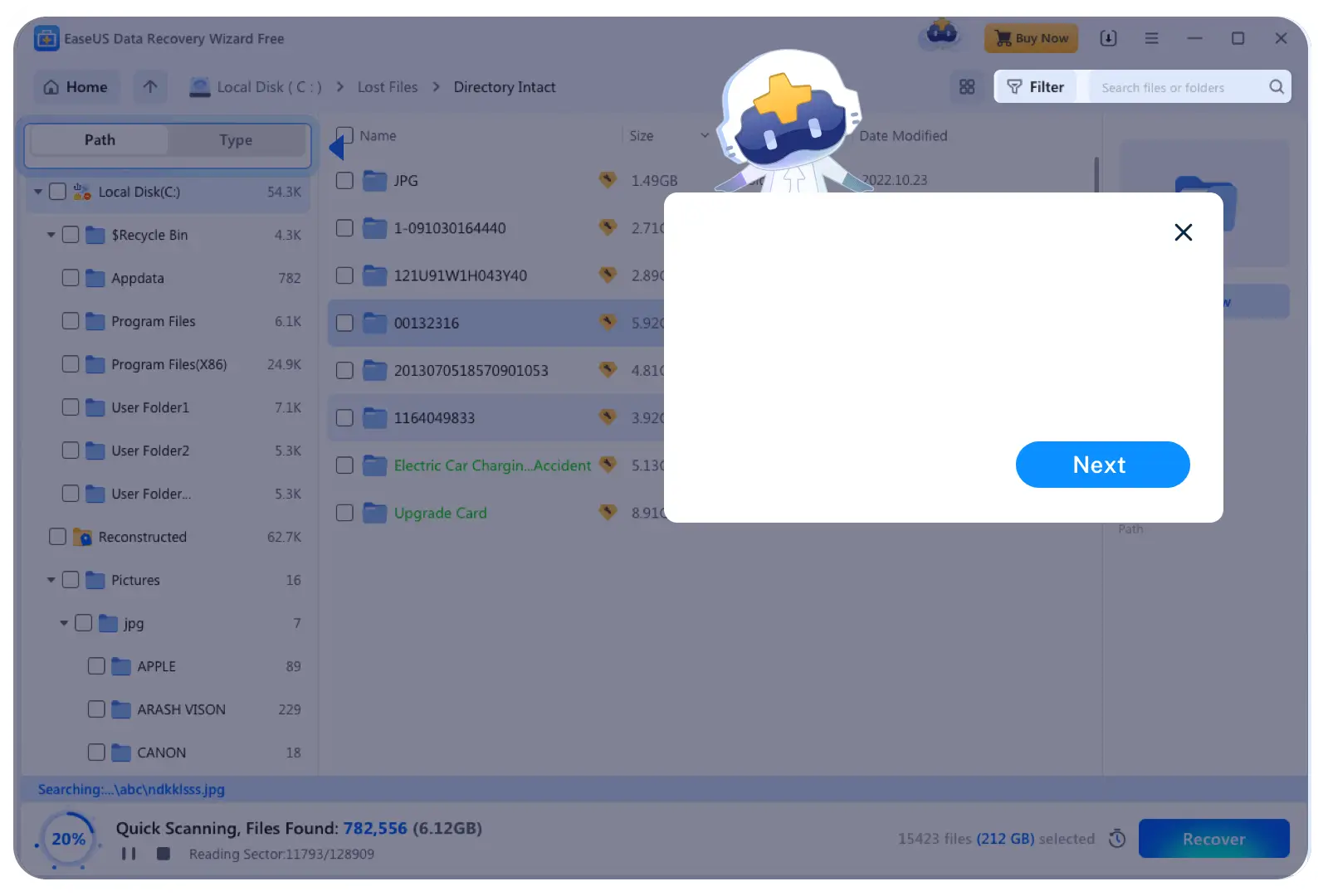This screenshot has height=896, width=1328.
Task: Click the Reconstructed folder icon
Action: tap(82, 537)
